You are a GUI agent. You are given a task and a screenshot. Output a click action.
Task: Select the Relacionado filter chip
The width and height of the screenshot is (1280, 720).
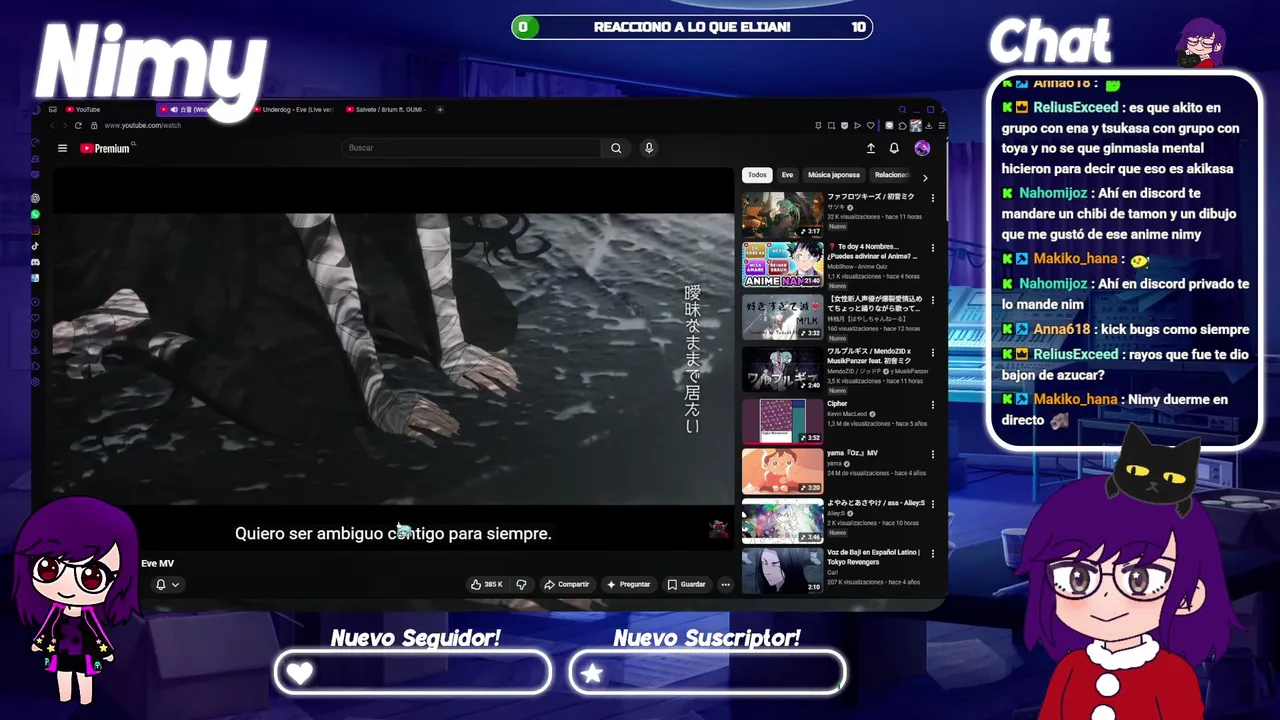pos(892,175)
